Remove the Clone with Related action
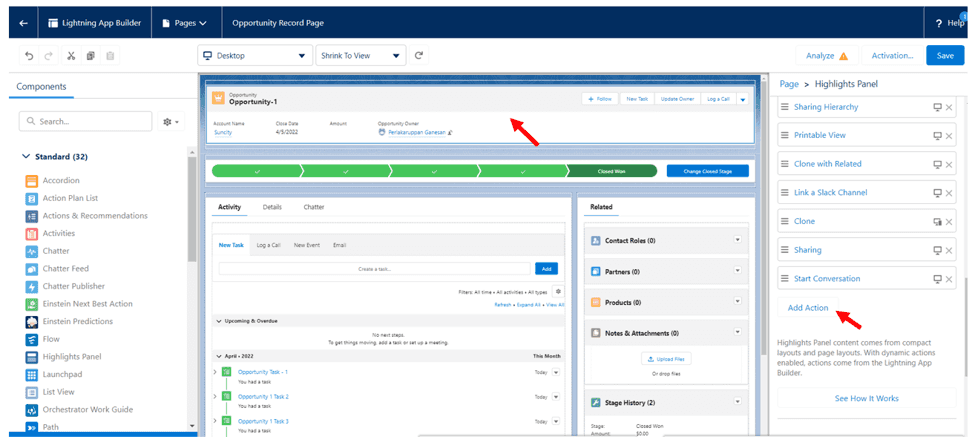The height and width of the screenshot is (448, 975). pyautogui.click(x=949, y=164)
